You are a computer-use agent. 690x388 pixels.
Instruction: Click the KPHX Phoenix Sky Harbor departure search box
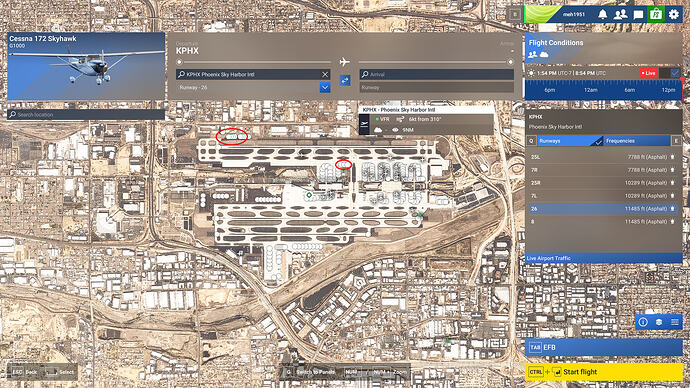coord(253,74)
